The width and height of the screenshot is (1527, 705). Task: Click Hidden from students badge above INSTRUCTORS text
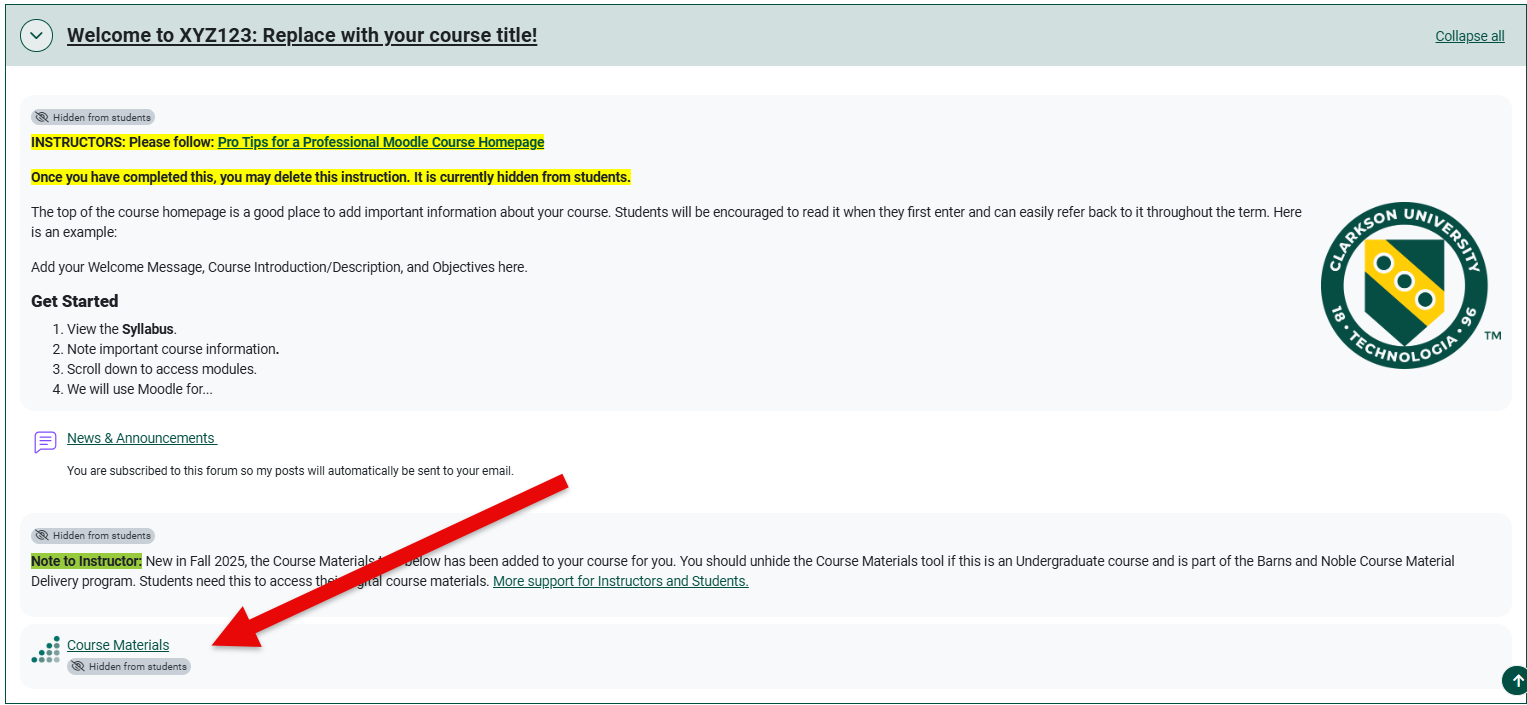click(x=93, y=117)
